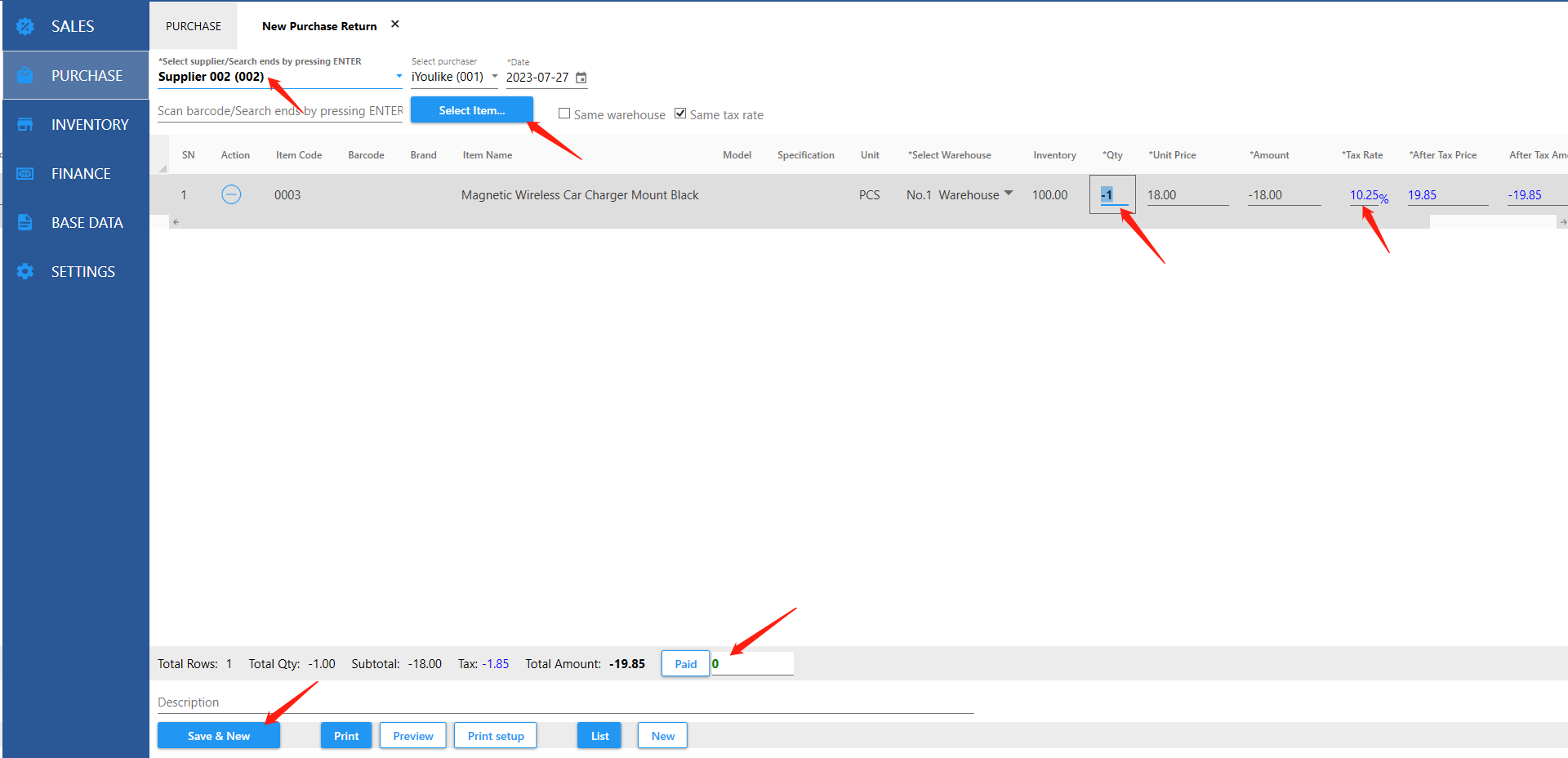Viewport: 1568px width, 758px height.
Task: Open the date picker calendar icon
Action: point(581,78)
